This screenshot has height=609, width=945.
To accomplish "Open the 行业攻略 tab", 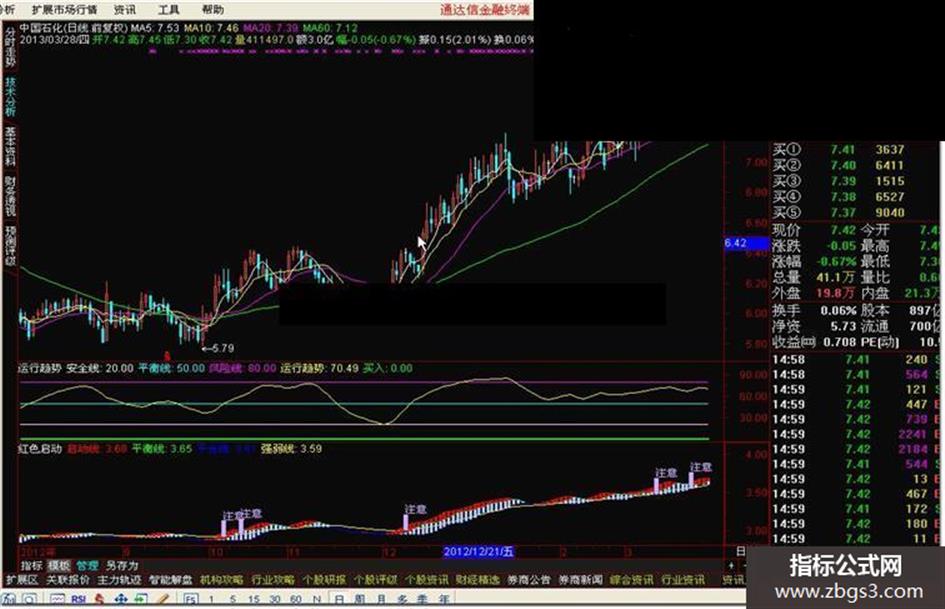I will click(x=272, y=580).
